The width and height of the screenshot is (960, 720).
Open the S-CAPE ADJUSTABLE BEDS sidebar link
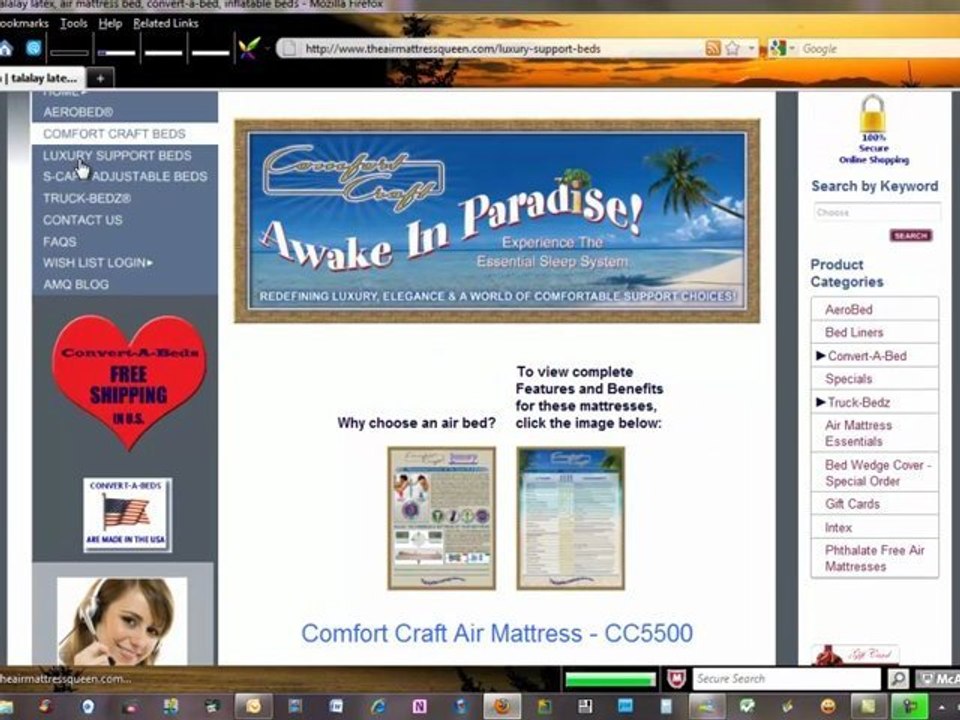pos(125,177)
